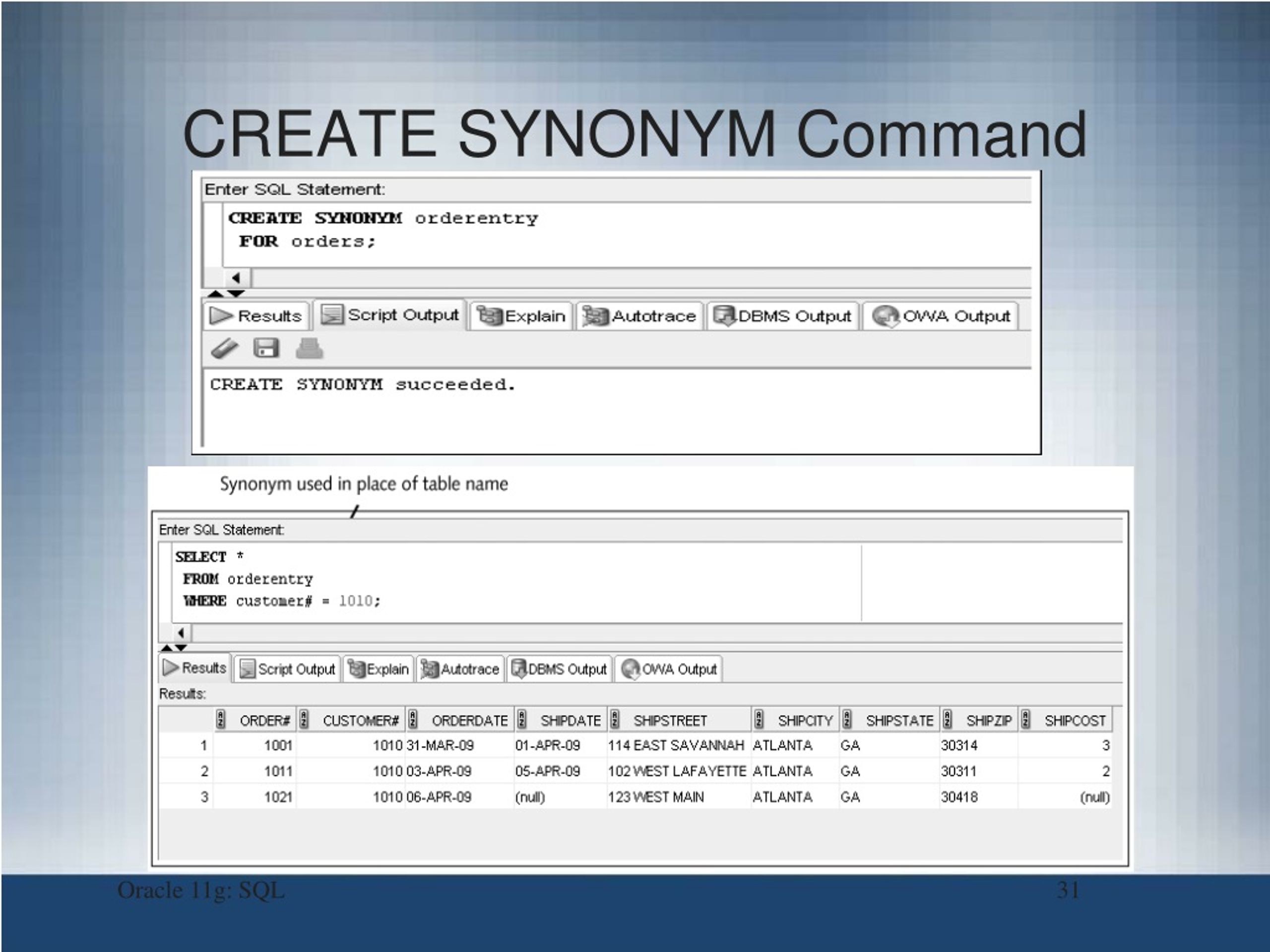Click the Clear (eraser) icon under Script Output

225,348
